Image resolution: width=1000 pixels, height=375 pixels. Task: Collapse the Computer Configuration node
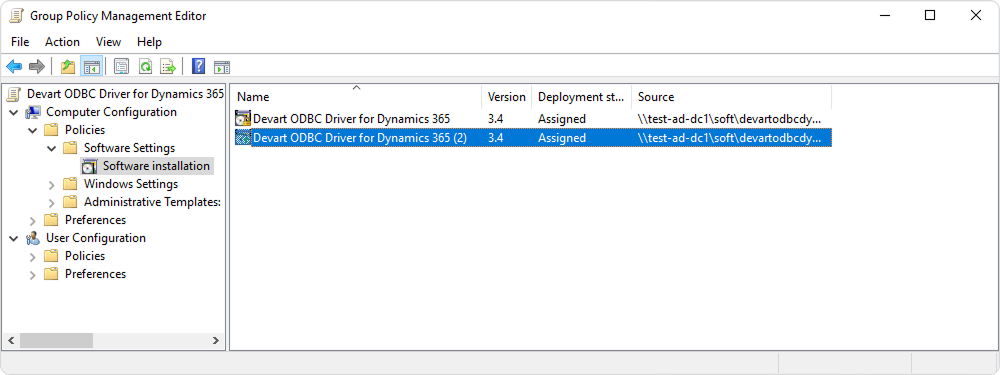click(14, 112)
